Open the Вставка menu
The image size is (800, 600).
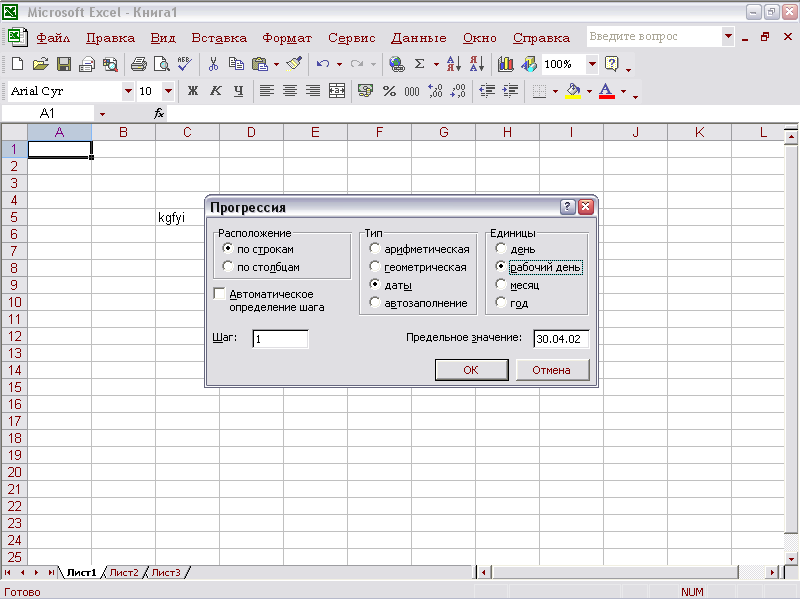coord(219,37)
